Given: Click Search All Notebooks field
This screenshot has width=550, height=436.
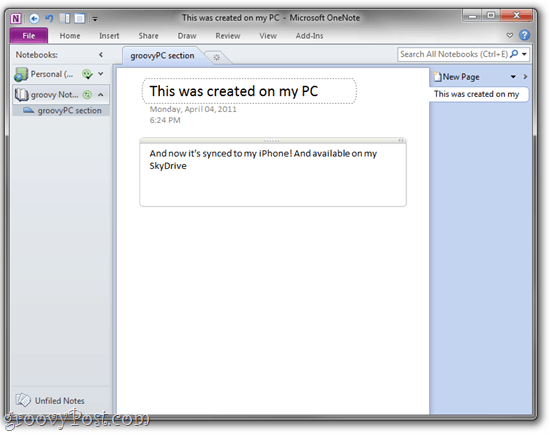Looking at the screenshot, I should click(x=454, y=54).
